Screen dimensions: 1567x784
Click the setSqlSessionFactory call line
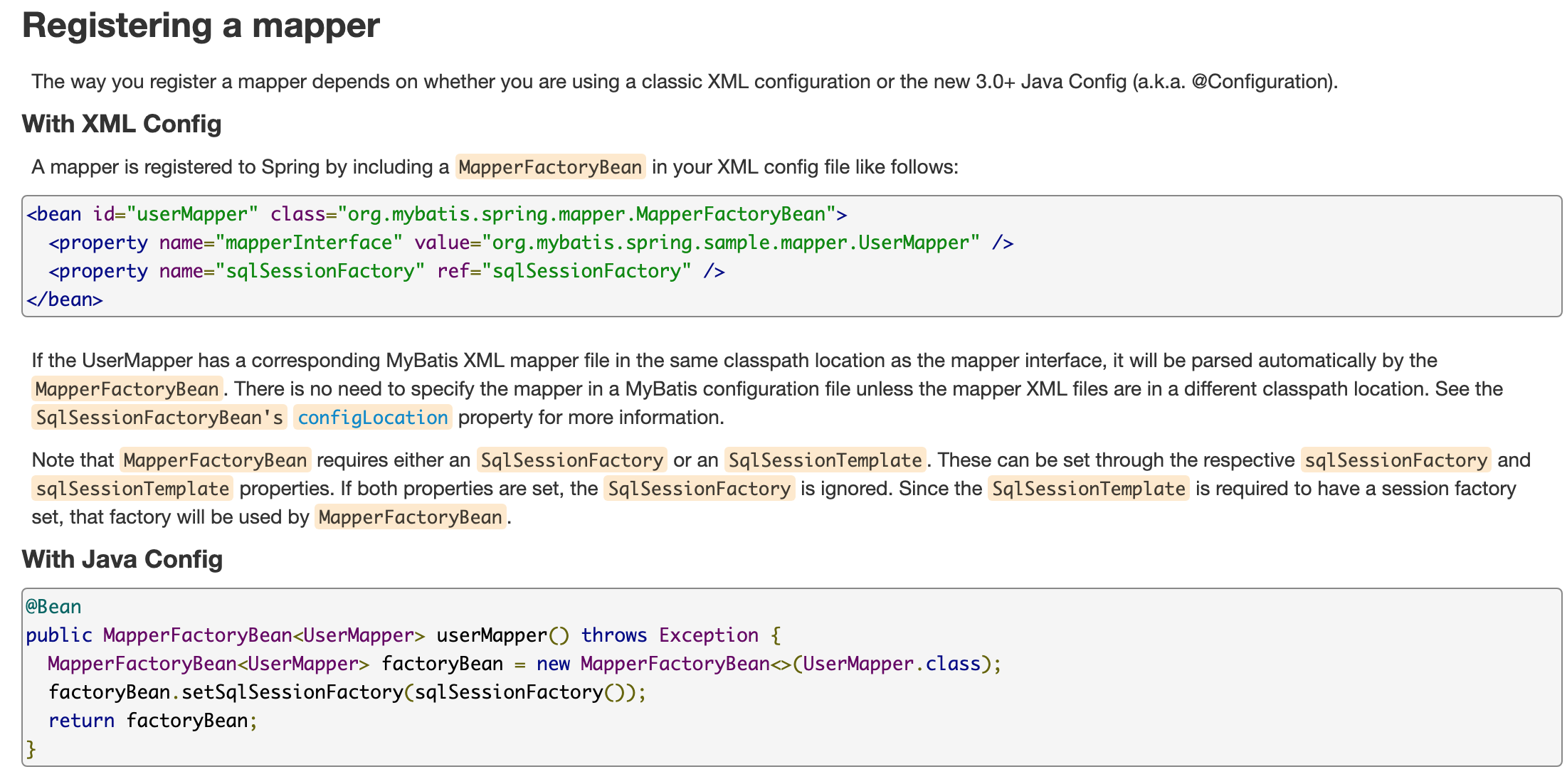pyautogui.click(x=347, y=692)
